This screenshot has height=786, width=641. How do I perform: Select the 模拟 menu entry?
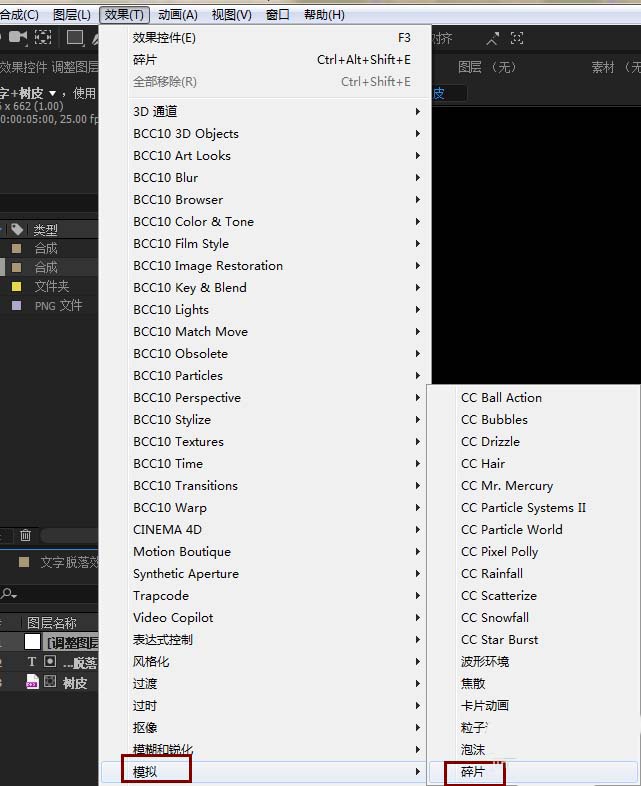[263, 771]
